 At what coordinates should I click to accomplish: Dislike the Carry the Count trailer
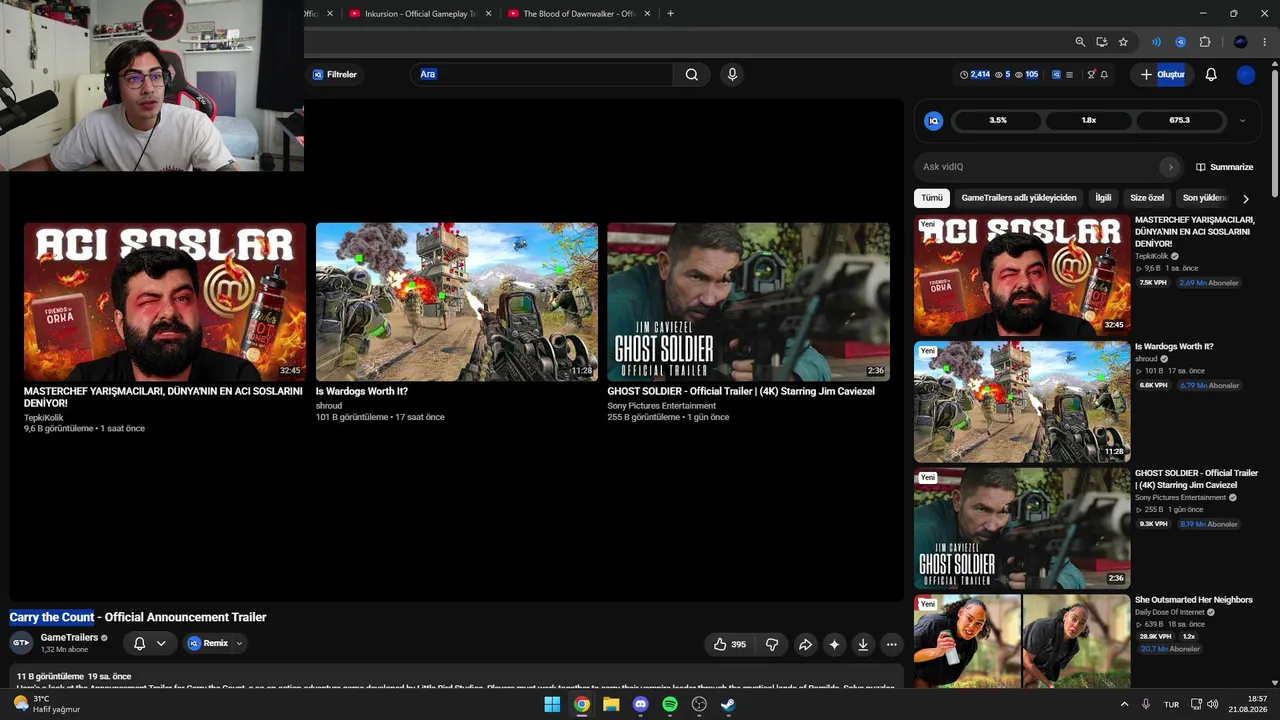(x=771, y=644)
